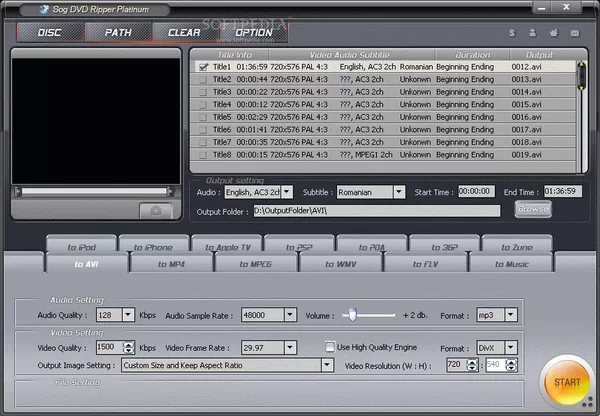Click the End Time field
600x416 pixels.
tap(563, 191)
